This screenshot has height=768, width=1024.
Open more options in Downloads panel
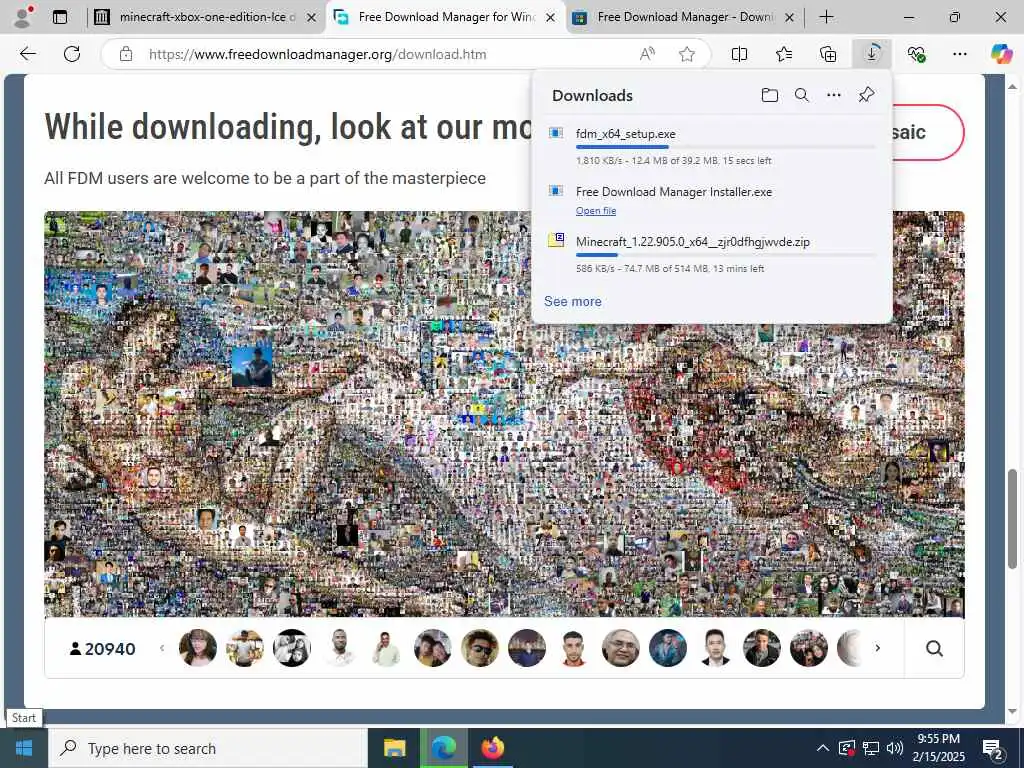click(x=834, y=95)
